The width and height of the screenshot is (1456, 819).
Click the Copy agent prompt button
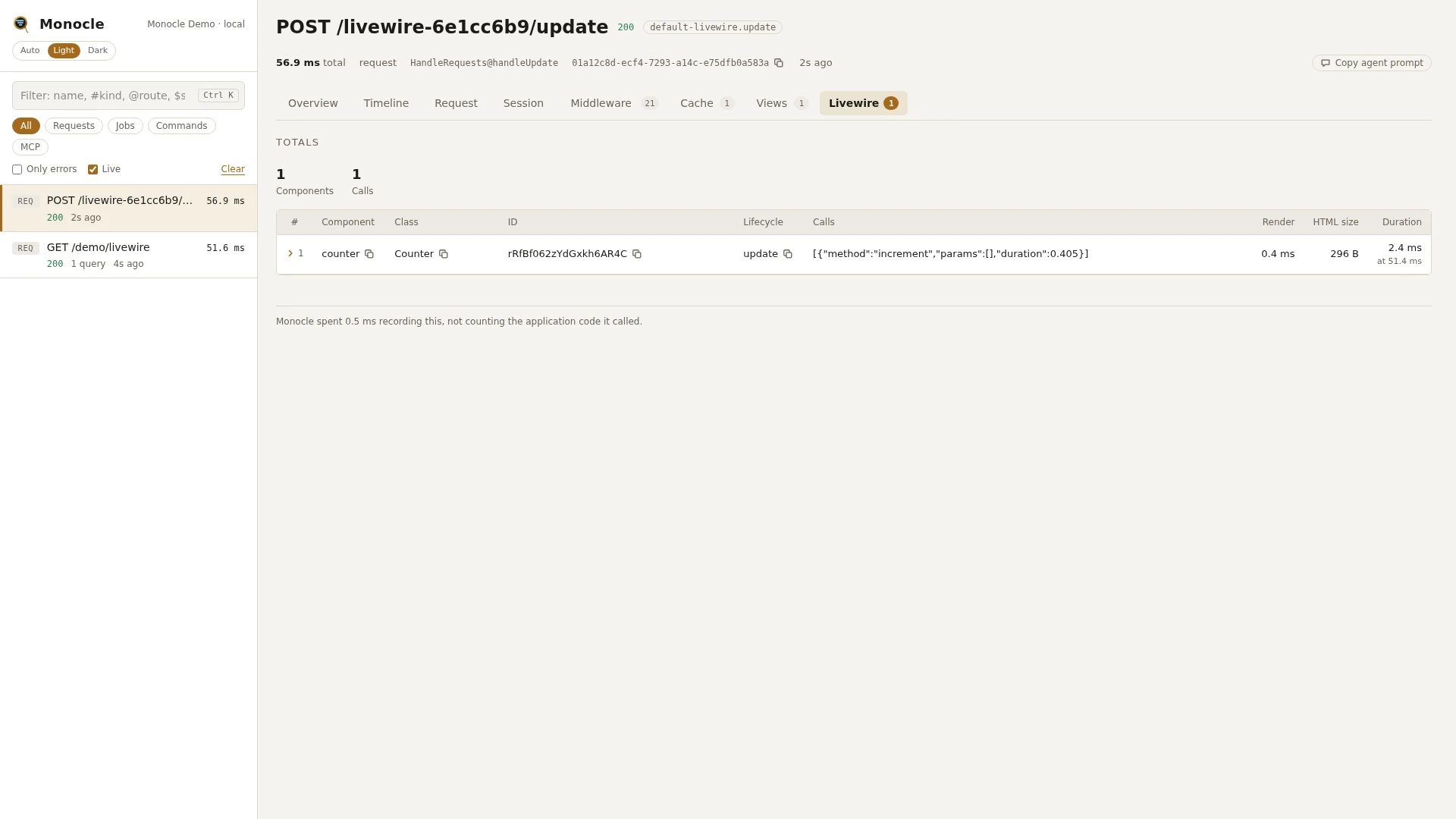click(x=1371, y=63)
